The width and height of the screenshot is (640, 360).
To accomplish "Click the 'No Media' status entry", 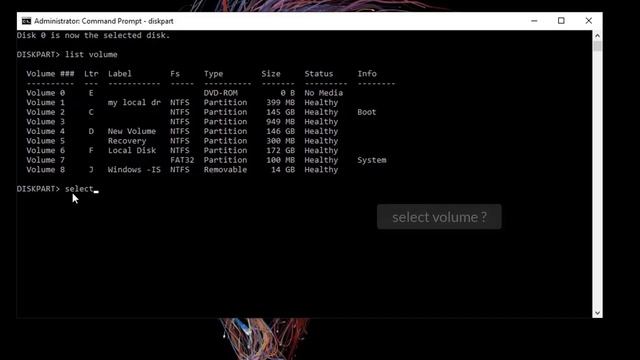I will pyautogui.click(x=324, y=93).
